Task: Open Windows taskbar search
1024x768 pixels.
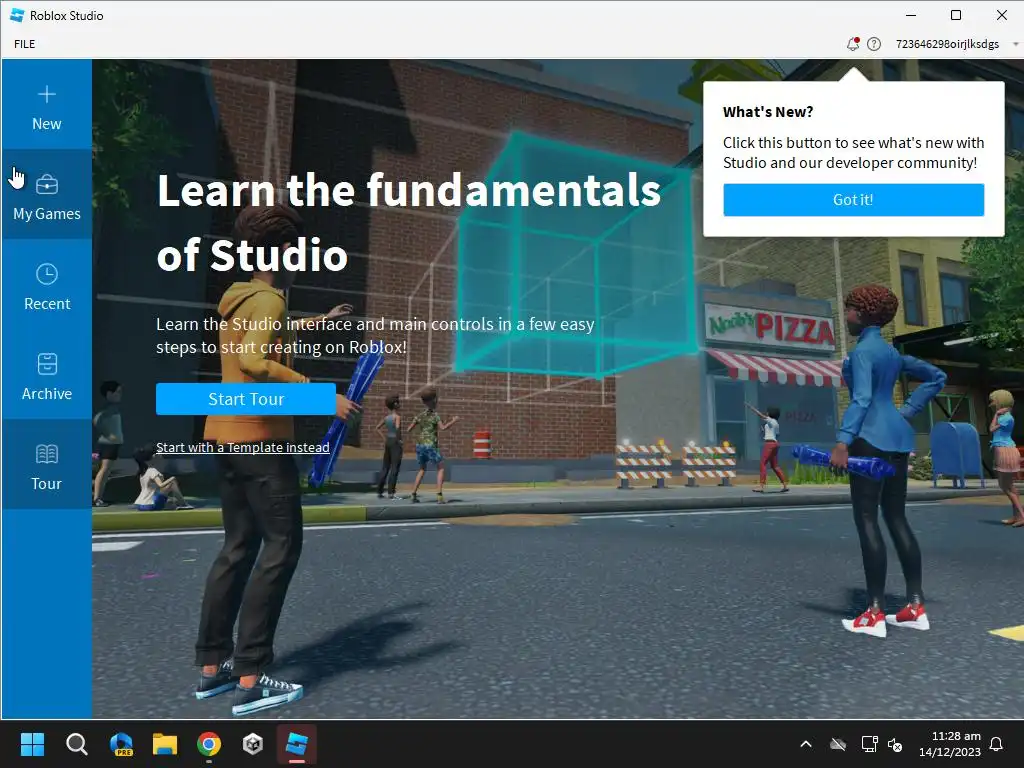Action: click(x=76, y=744)
